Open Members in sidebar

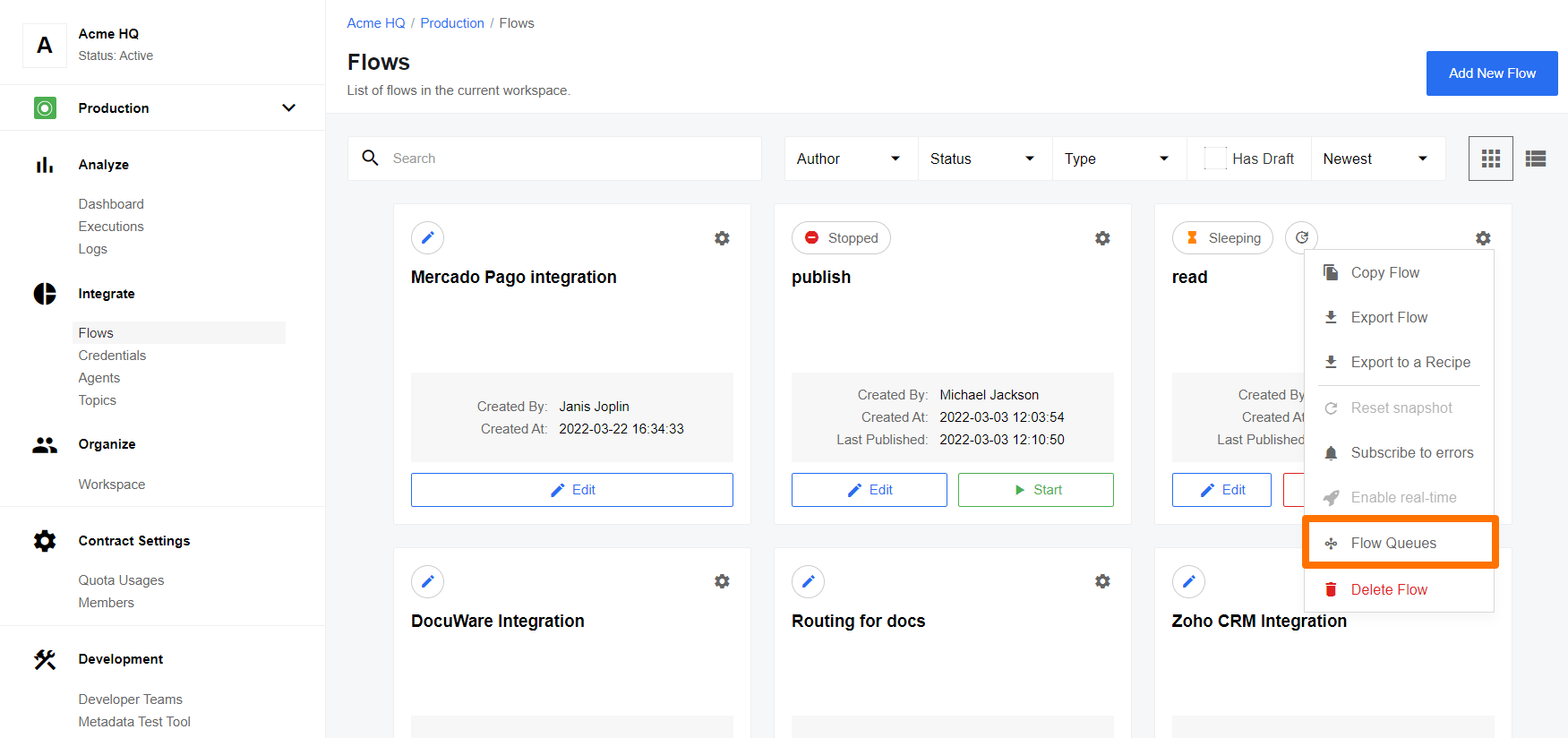pyautogui.click(x=106, y=603)
